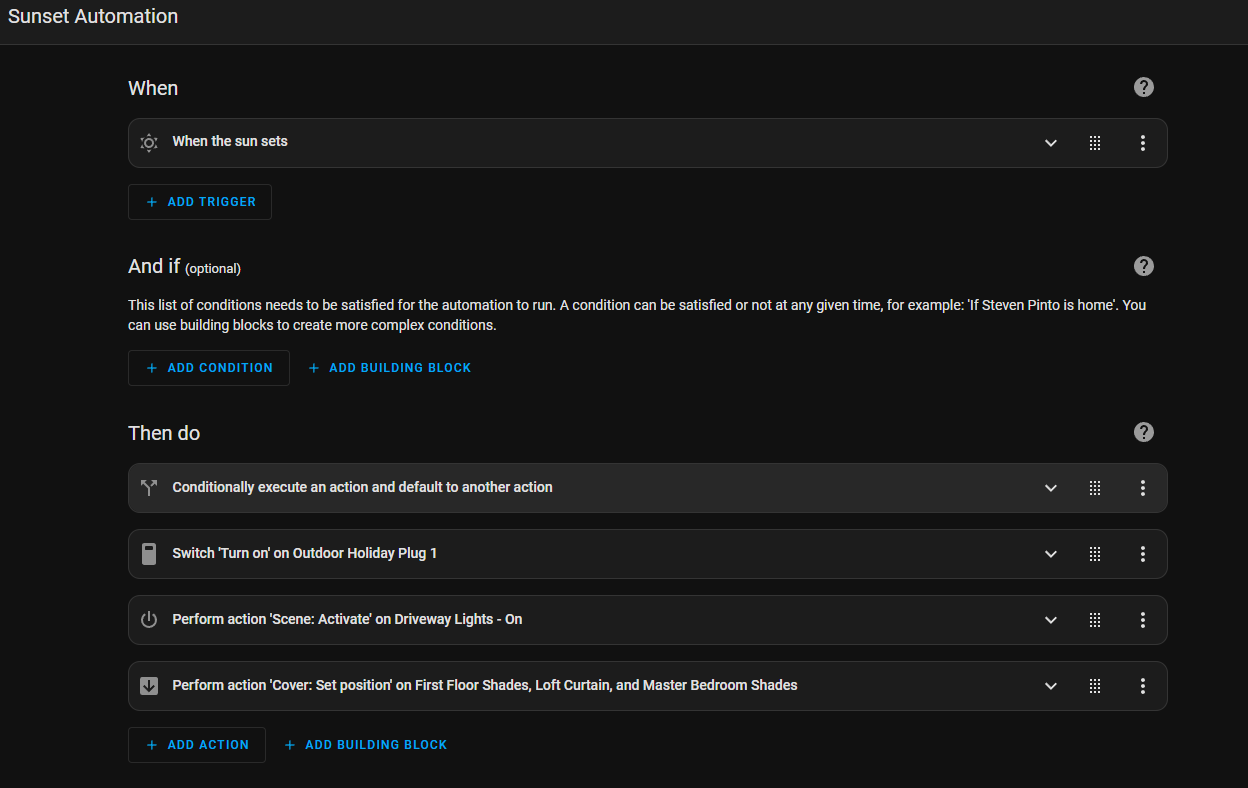The image size is (1248, 788).
Task: Click Add Building Block under Then do
Action: 365,745
